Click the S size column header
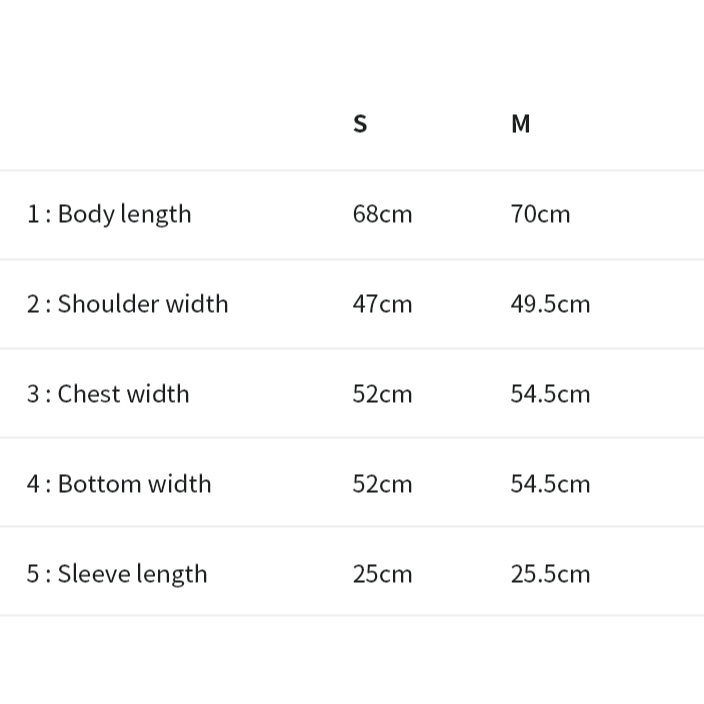The image size is (704, 704). click(x=360, y=124)
